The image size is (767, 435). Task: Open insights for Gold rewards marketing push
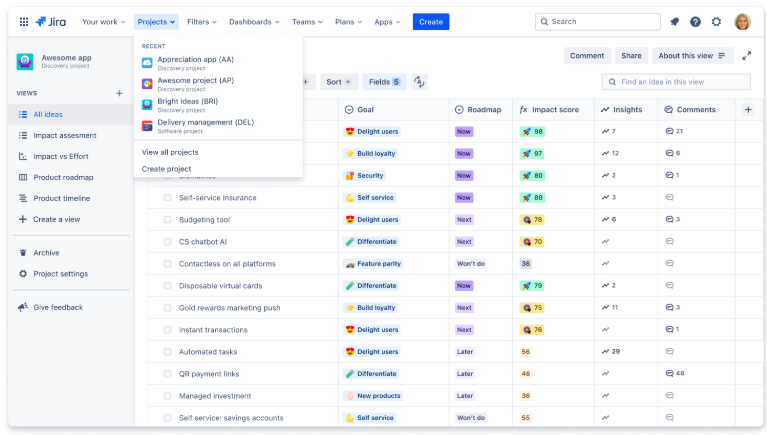610,307
